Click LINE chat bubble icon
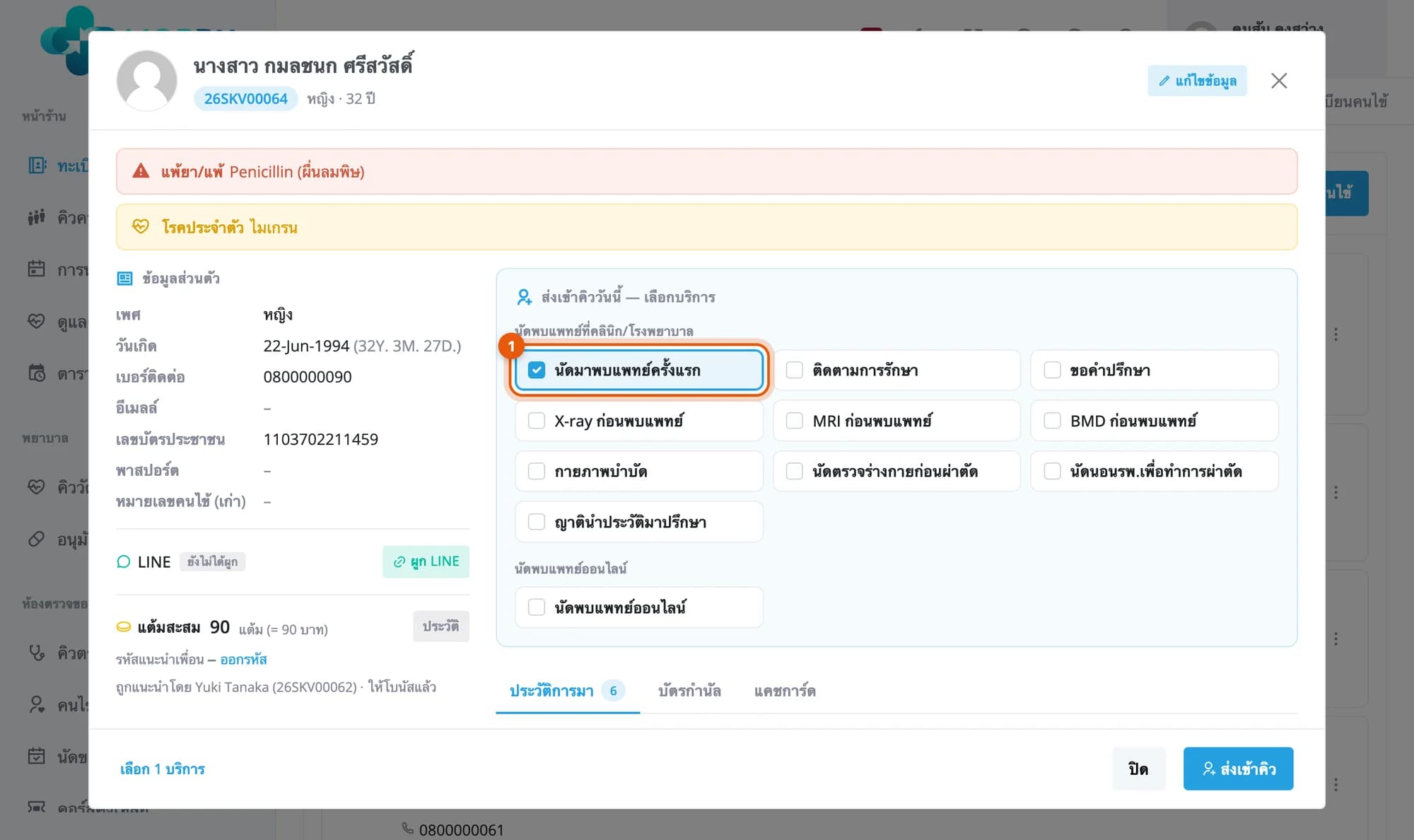 pos(124,562)
